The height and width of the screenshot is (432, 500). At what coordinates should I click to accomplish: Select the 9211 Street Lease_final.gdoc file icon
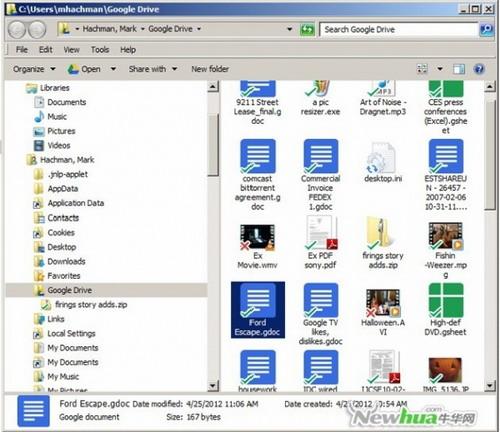click(x=258, y=89)
